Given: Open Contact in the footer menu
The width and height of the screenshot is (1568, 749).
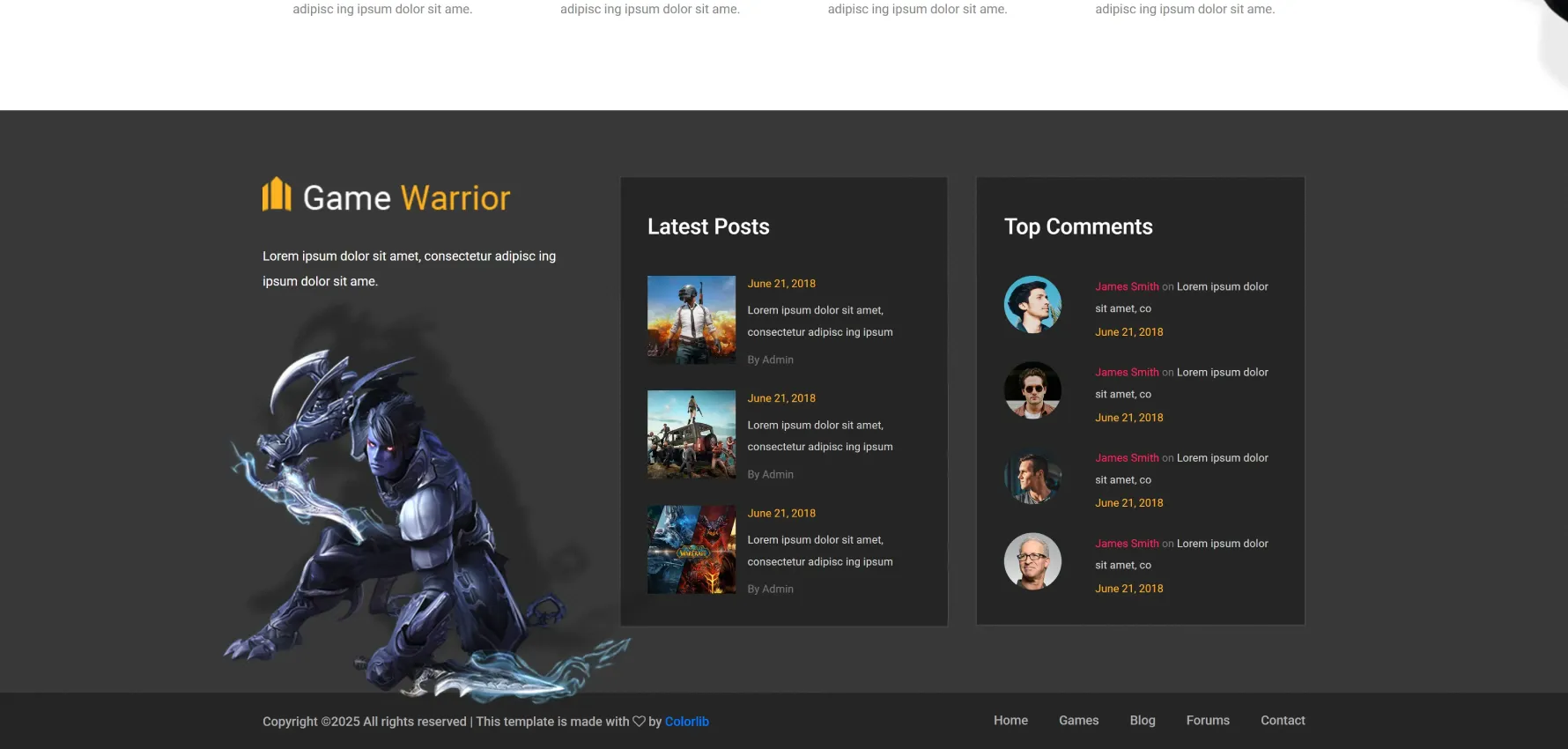Looking at the screenshot, I should coord(1283,720).
